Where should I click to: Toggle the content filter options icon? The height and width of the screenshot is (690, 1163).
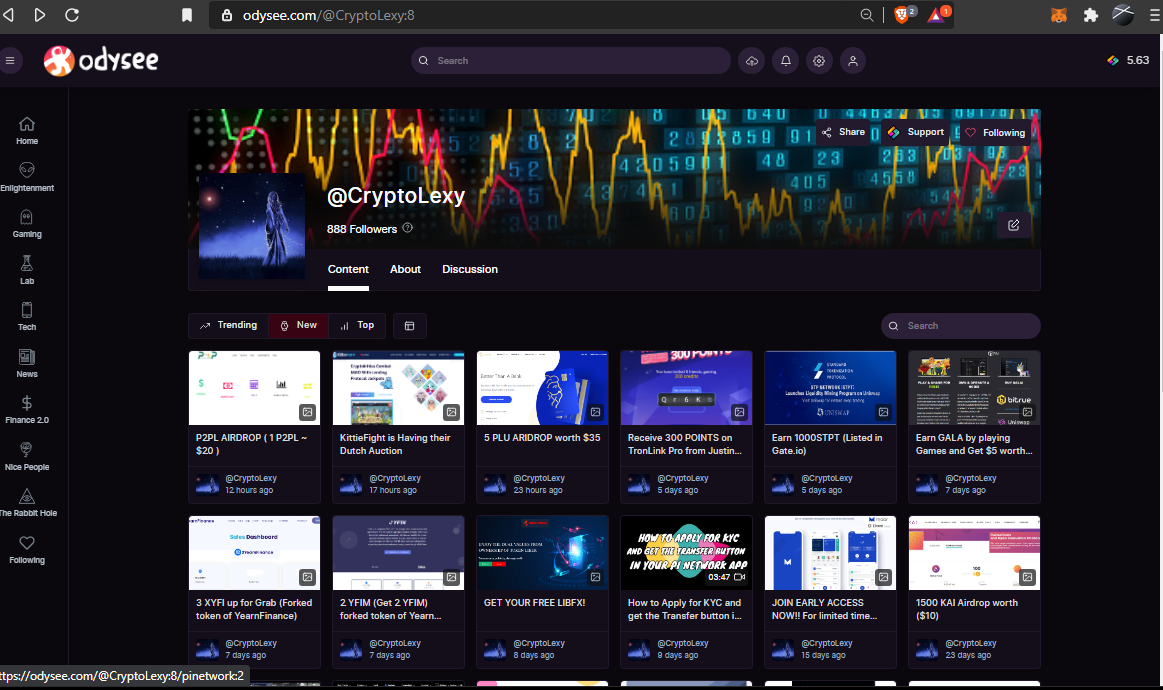tap(409, 326)
